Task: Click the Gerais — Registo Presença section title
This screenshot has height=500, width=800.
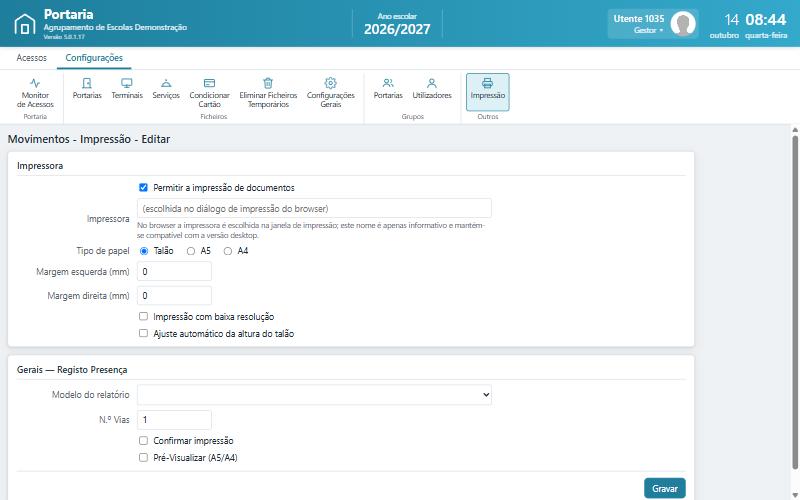Action: [72, 370]
